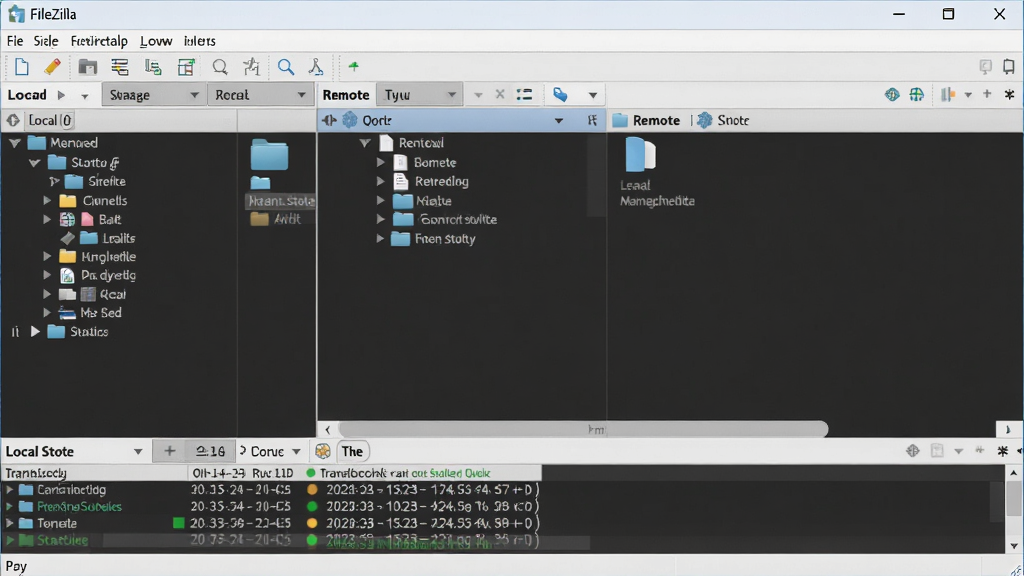1024x576 pixels.
Task: Collapse the Startto folder
Action: pyautogui.click(x=35, y=162)
